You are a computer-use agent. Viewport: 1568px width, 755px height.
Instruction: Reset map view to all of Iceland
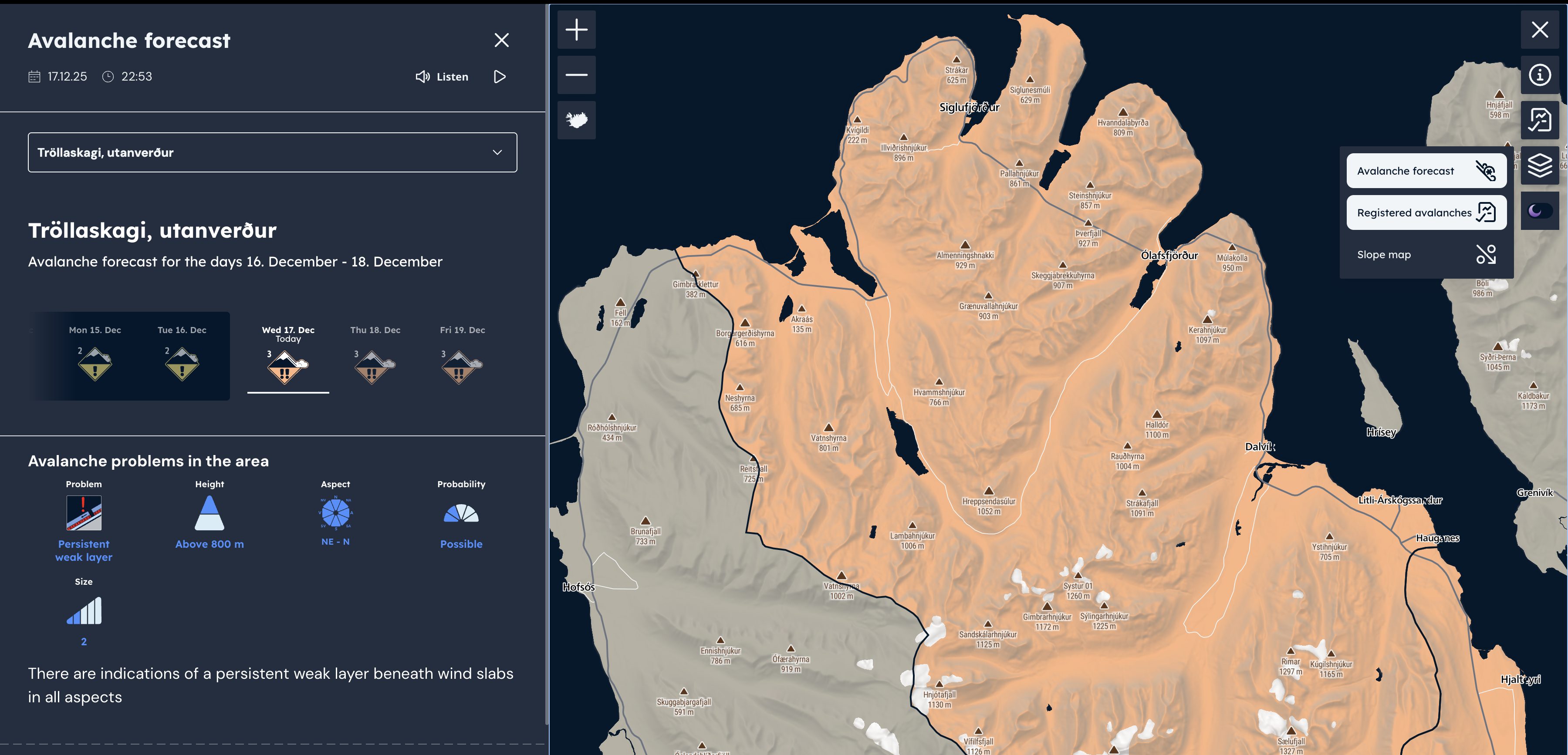[576, 120]
